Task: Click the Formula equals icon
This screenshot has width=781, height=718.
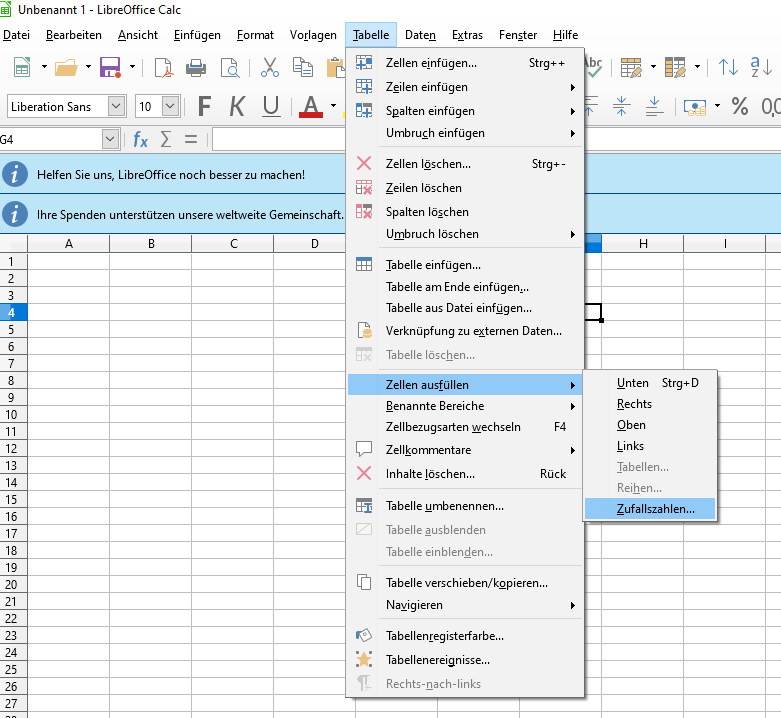Action: click(x=191, y=139)
